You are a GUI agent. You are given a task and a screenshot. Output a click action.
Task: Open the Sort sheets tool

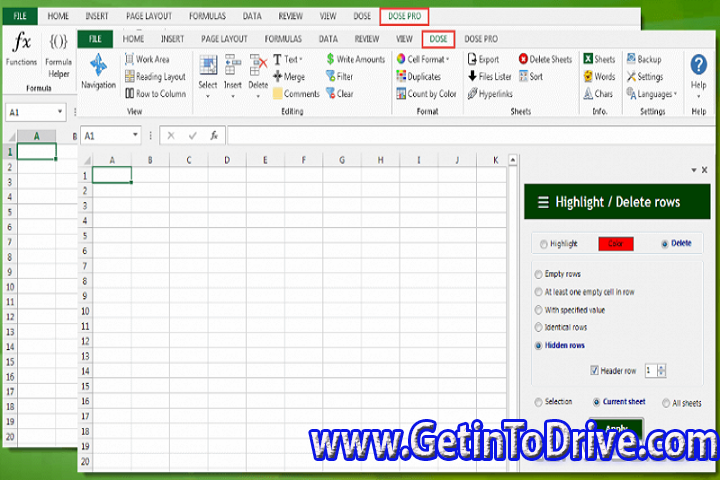point(531,76)
